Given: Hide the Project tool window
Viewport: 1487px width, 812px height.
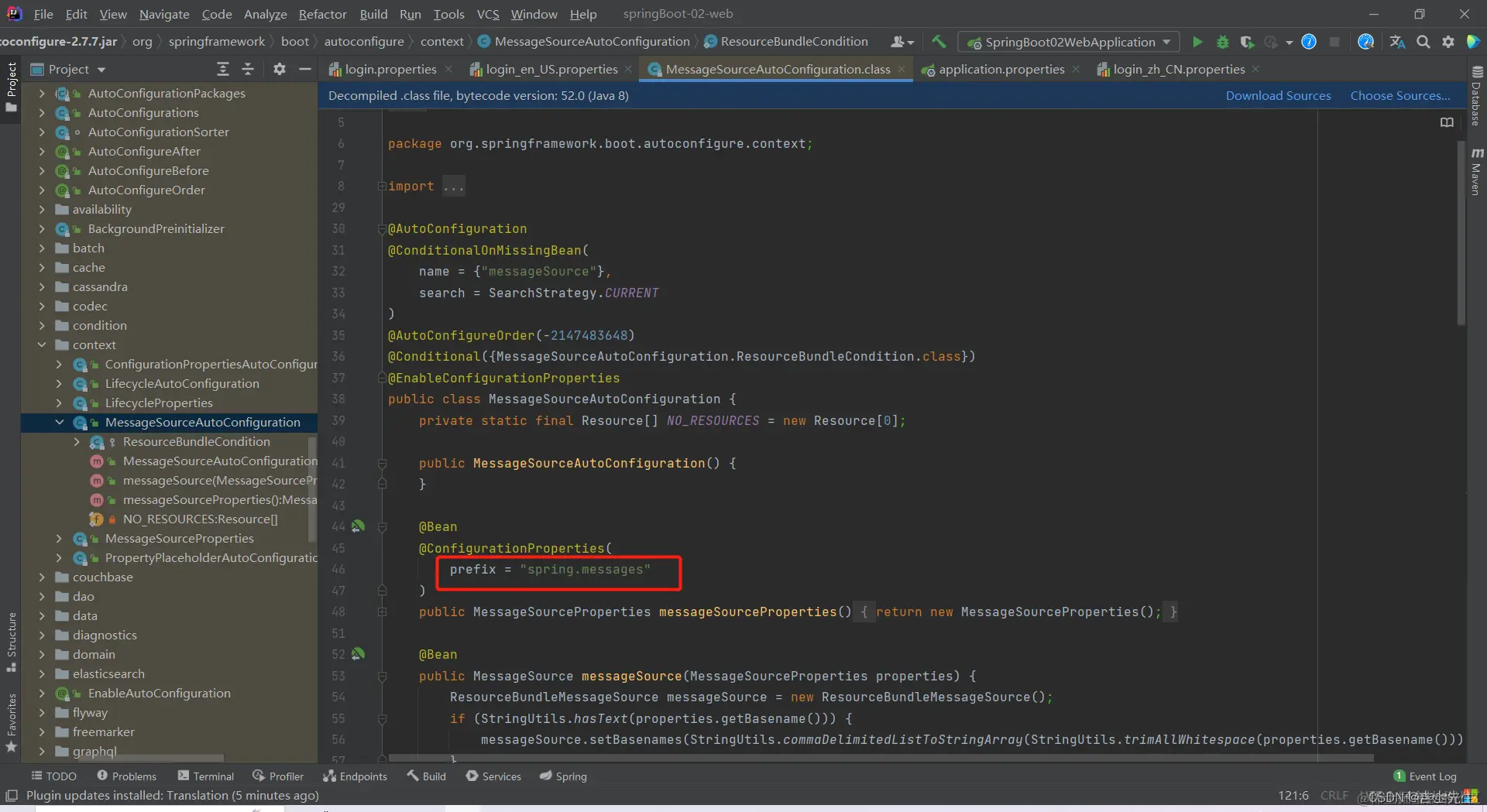Looking at the screenshot, I should click(x=305, y=70).
